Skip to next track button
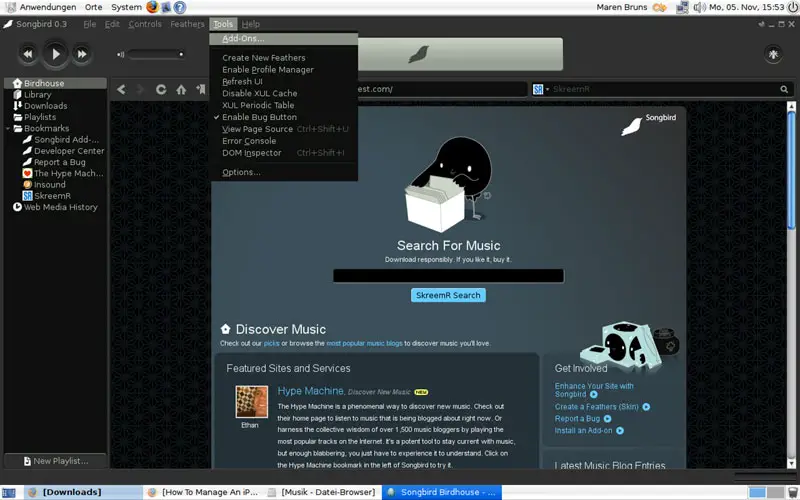 (x=82, y=54)
